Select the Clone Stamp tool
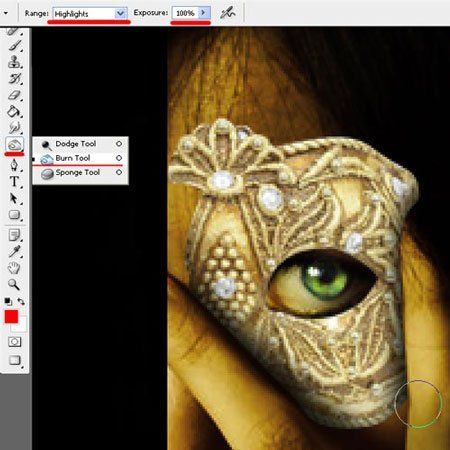 [x=14, y=62]
